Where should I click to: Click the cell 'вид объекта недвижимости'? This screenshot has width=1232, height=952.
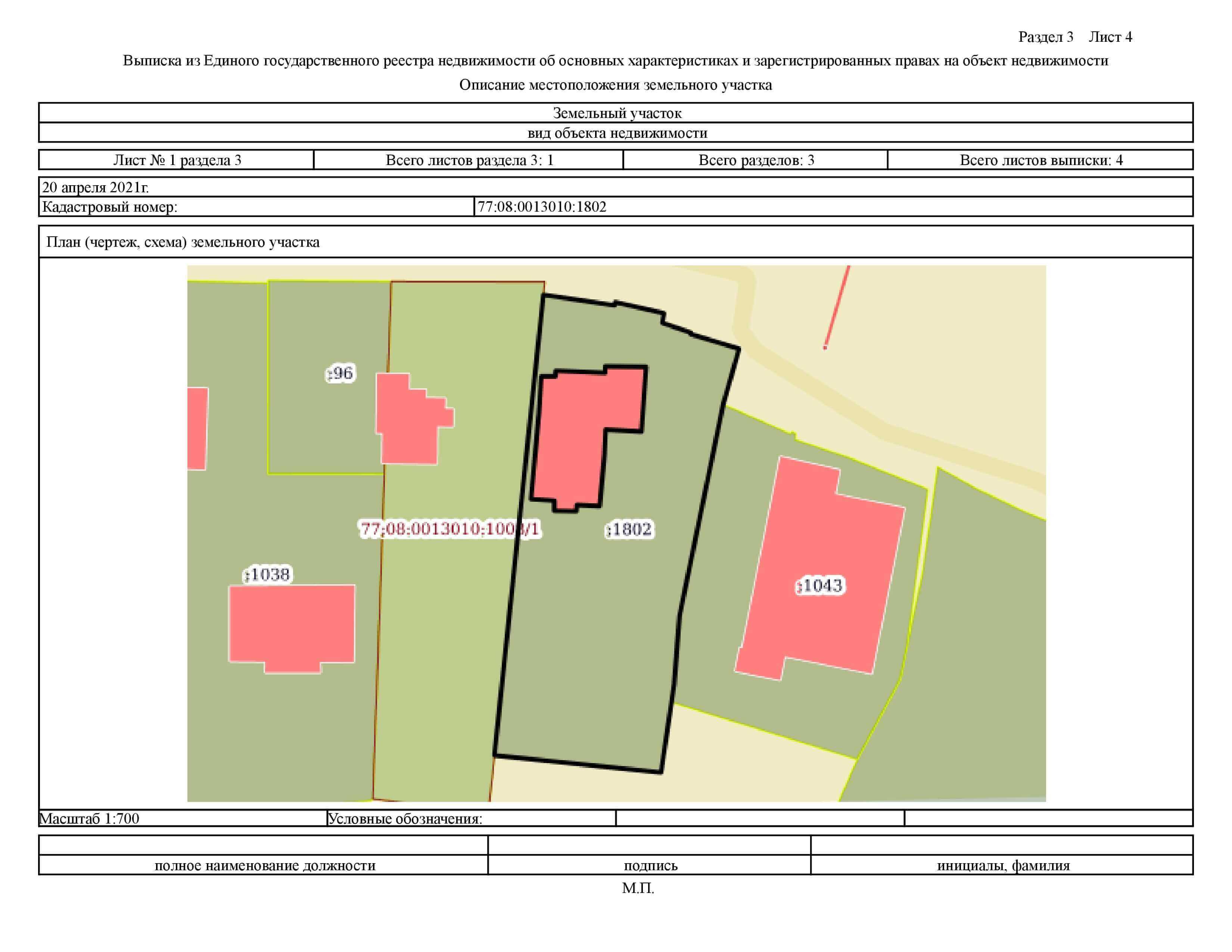click(x=616, y=133)
